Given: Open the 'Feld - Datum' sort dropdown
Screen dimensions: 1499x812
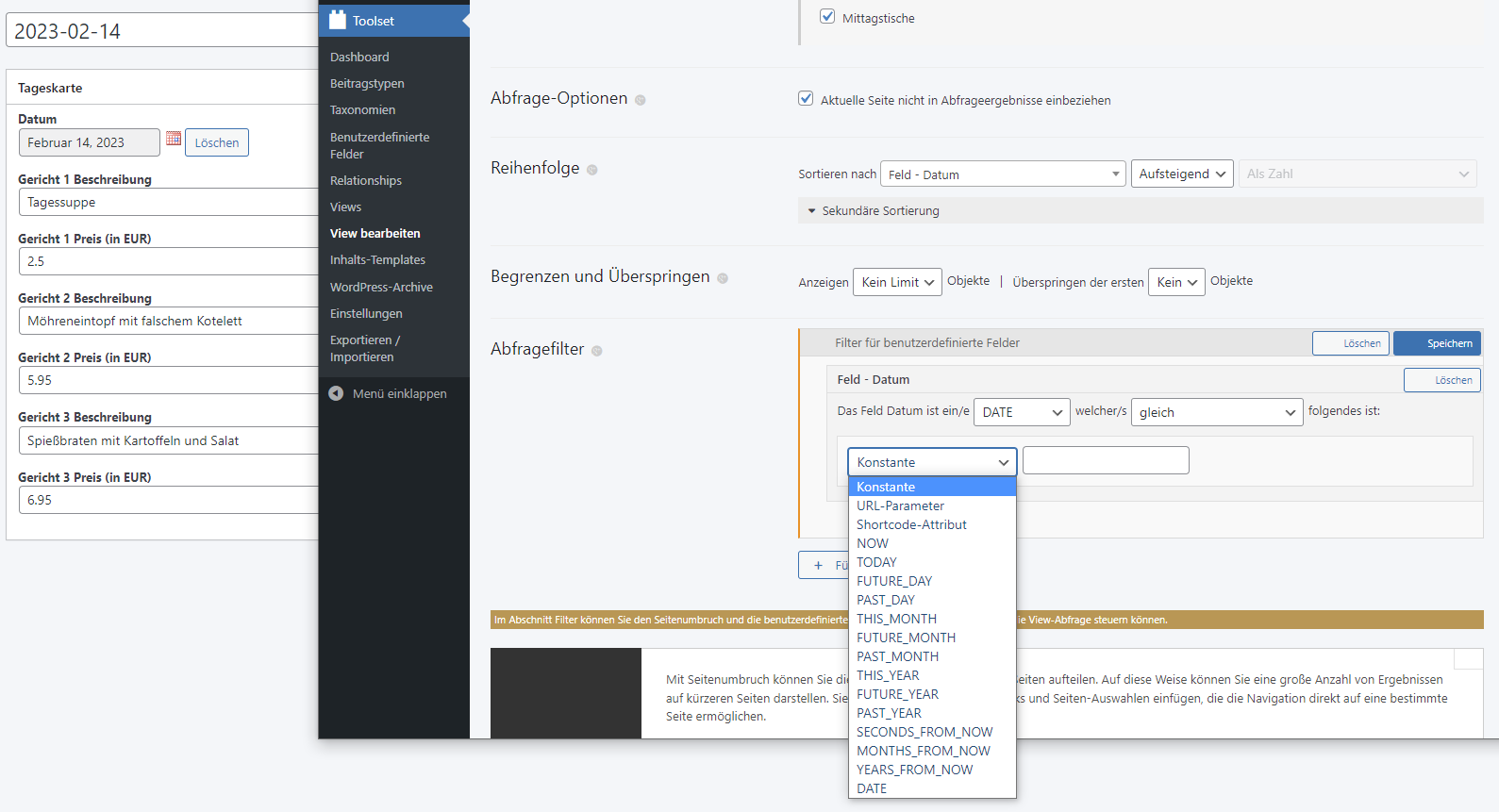Looking at the screenshot, I should pos(1003,174).
